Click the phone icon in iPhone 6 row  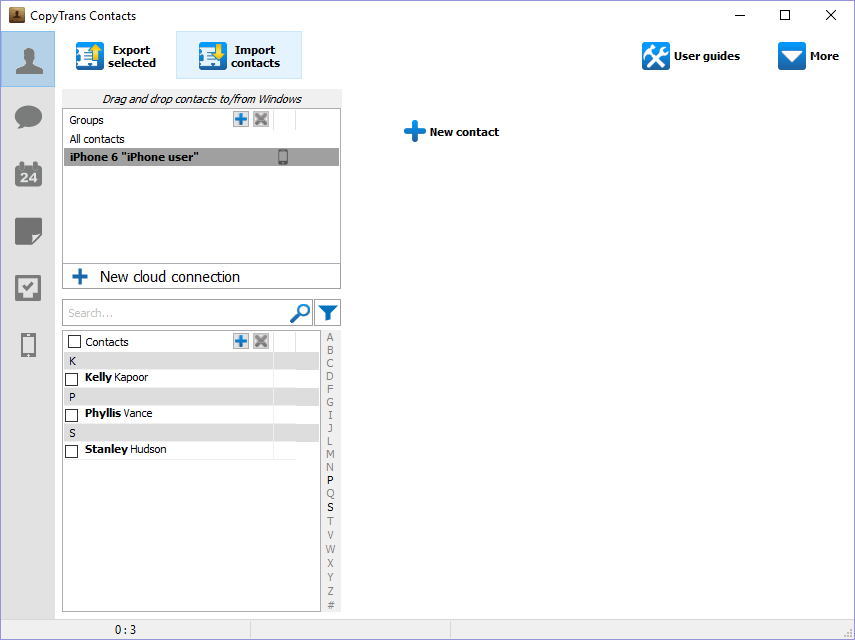[283, 157]
